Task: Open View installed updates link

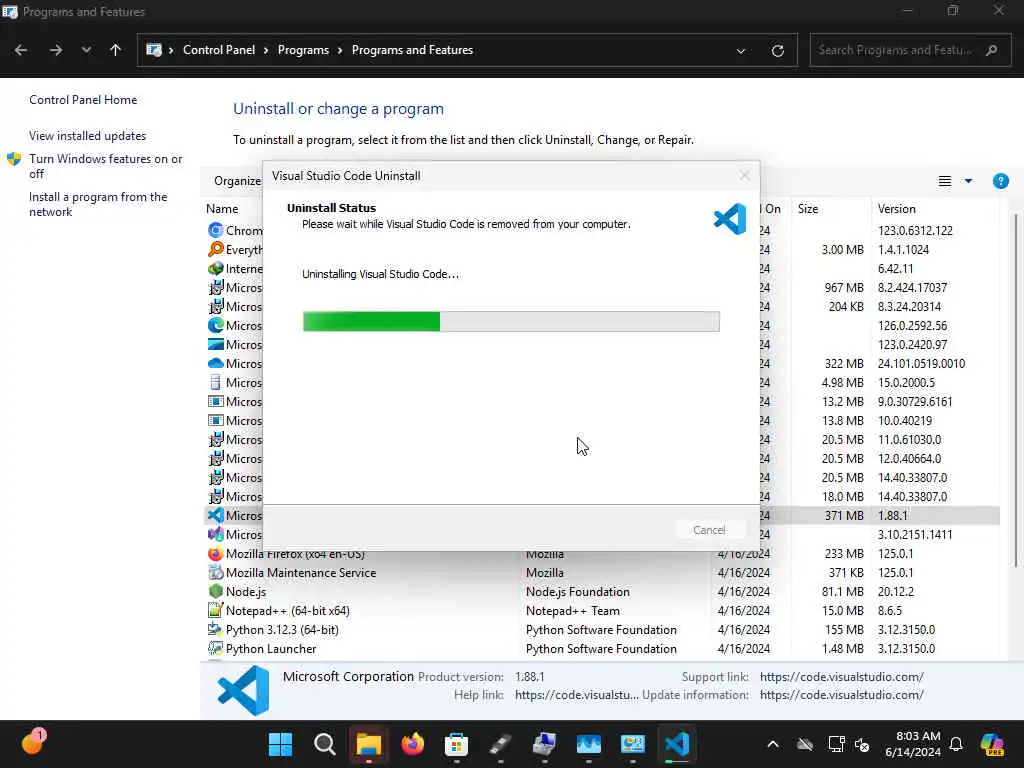Action: (x=88, y=136)
